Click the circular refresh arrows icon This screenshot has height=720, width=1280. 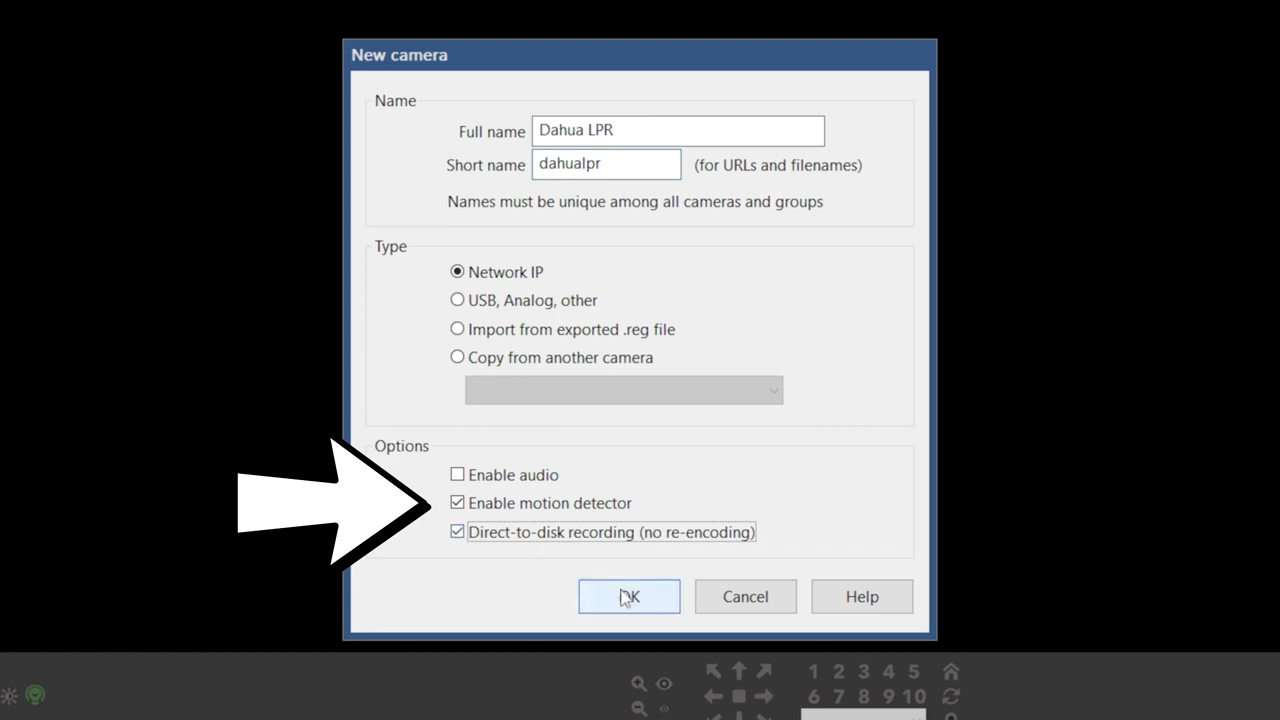point(951,697)
